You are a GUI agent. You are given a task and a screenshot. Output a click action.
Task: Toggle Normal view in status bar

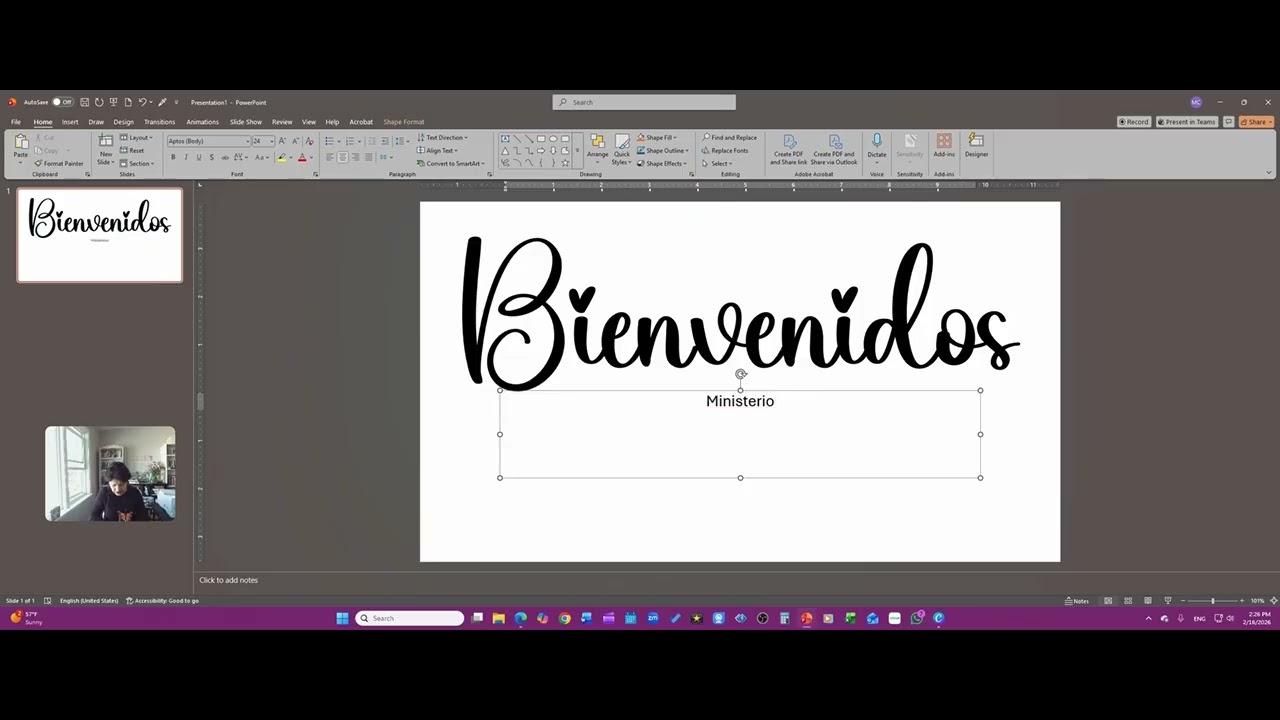pyautogui.click(x=1108, y=601)
